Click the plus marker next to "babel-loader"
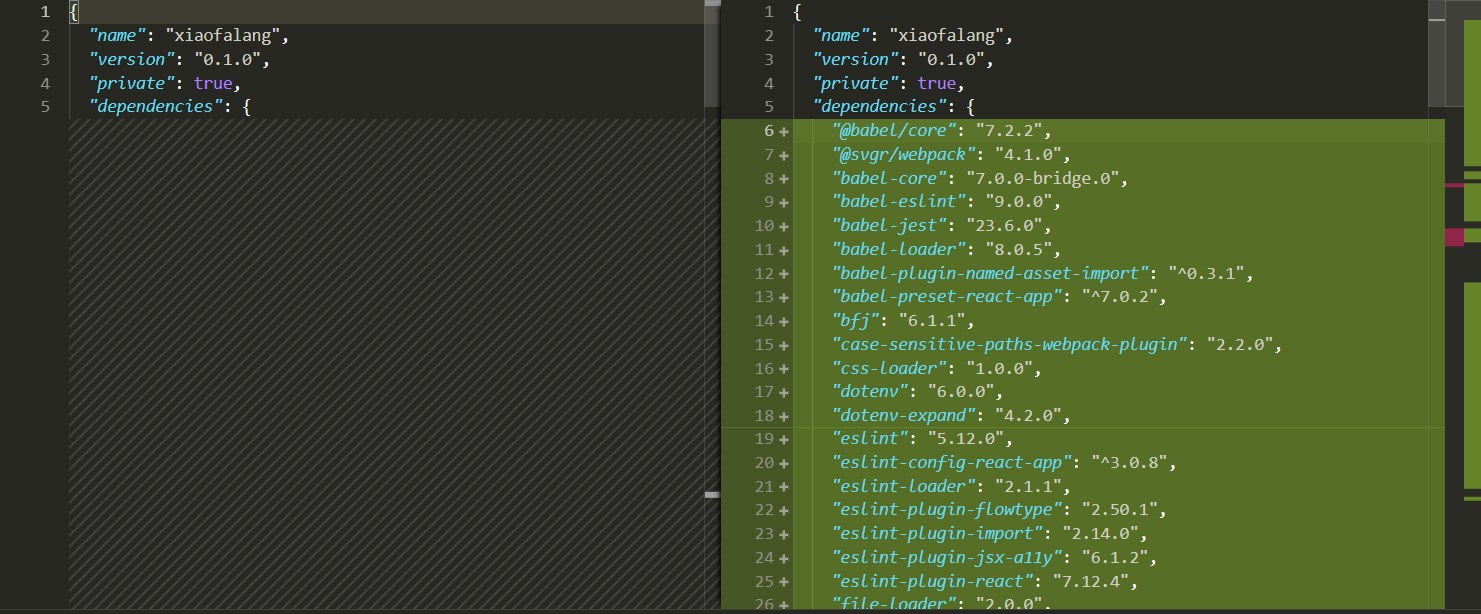Image resolution: width=1481 pixels, height=614 pixels. (783, 249)
